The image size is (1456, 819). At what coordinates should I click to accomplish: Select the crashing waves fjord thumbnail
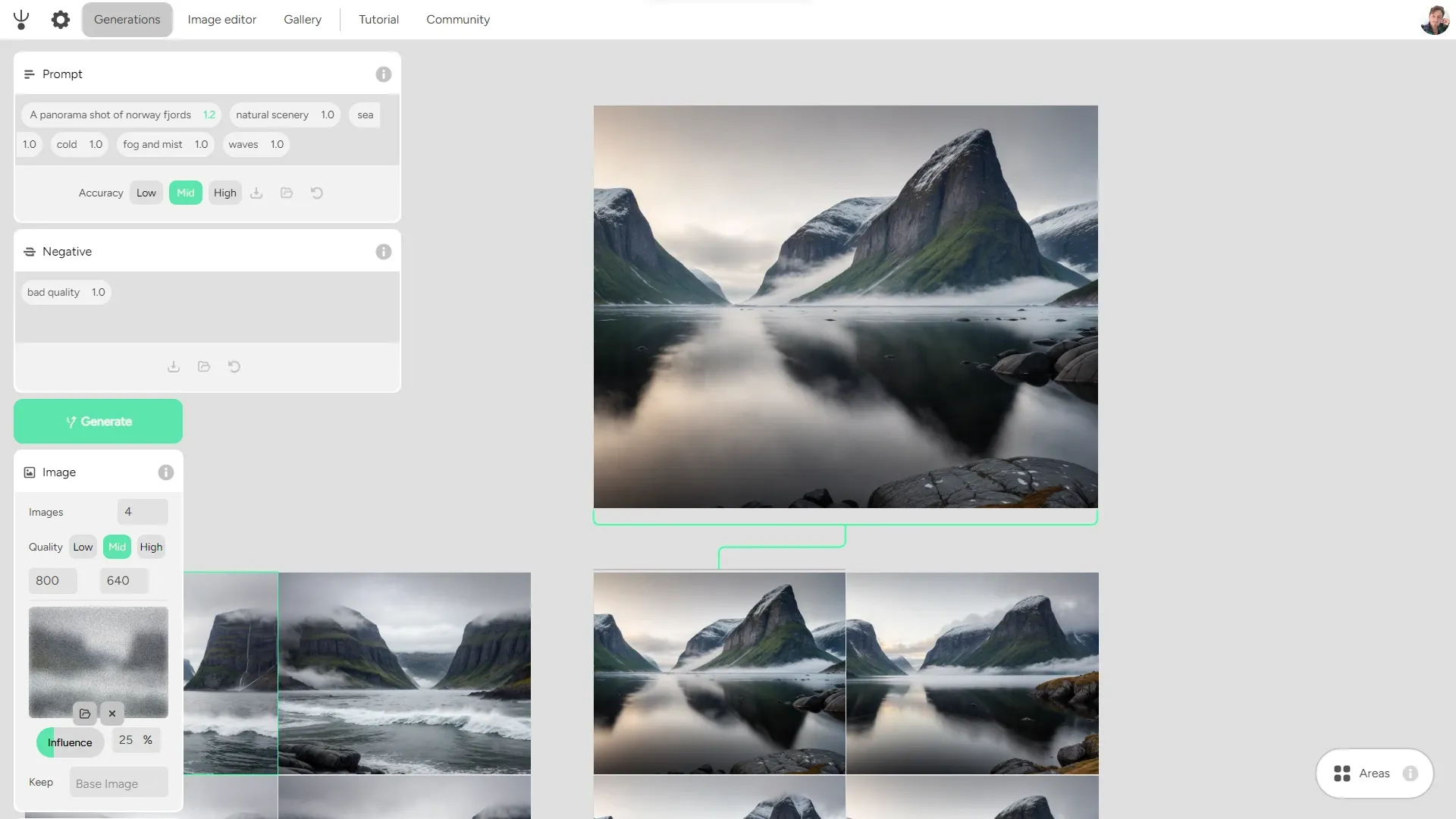tap(405, 673)
